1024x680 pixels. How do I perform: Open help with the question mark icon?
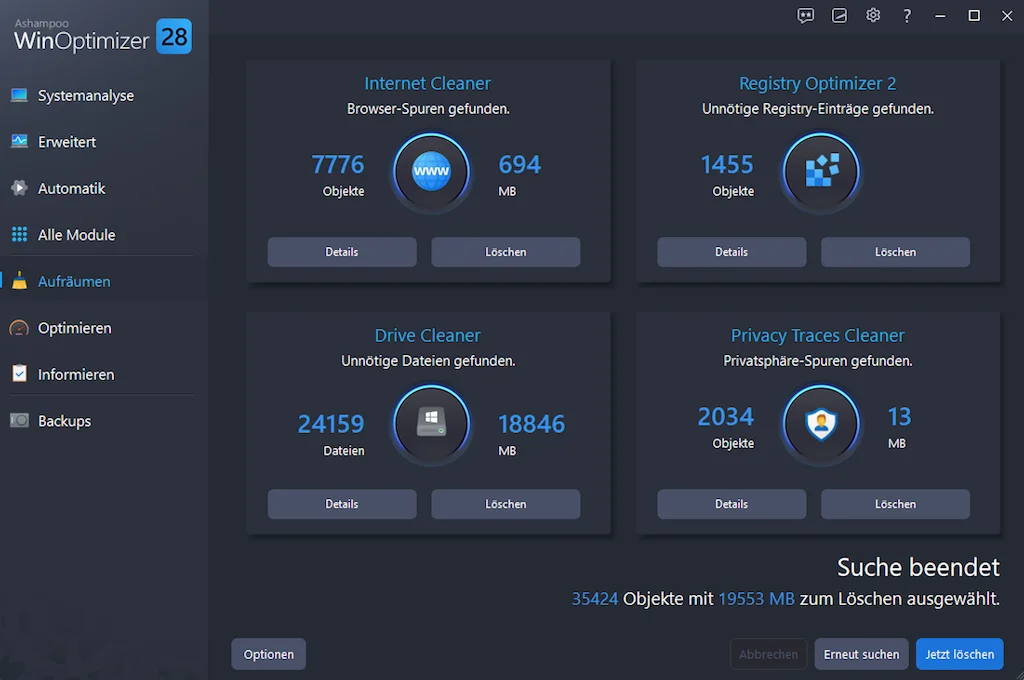pos(907,15)
